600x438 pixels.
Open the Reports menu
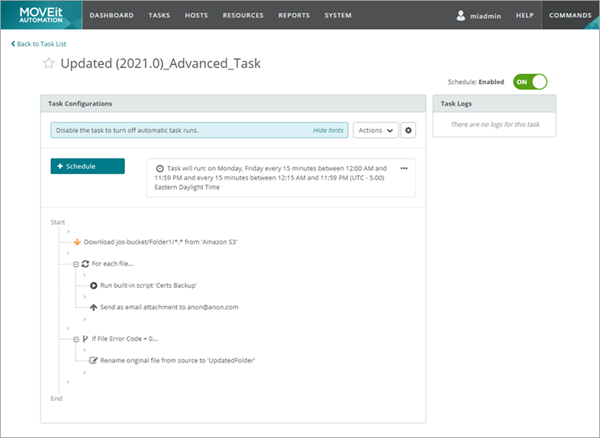(294, 15)
